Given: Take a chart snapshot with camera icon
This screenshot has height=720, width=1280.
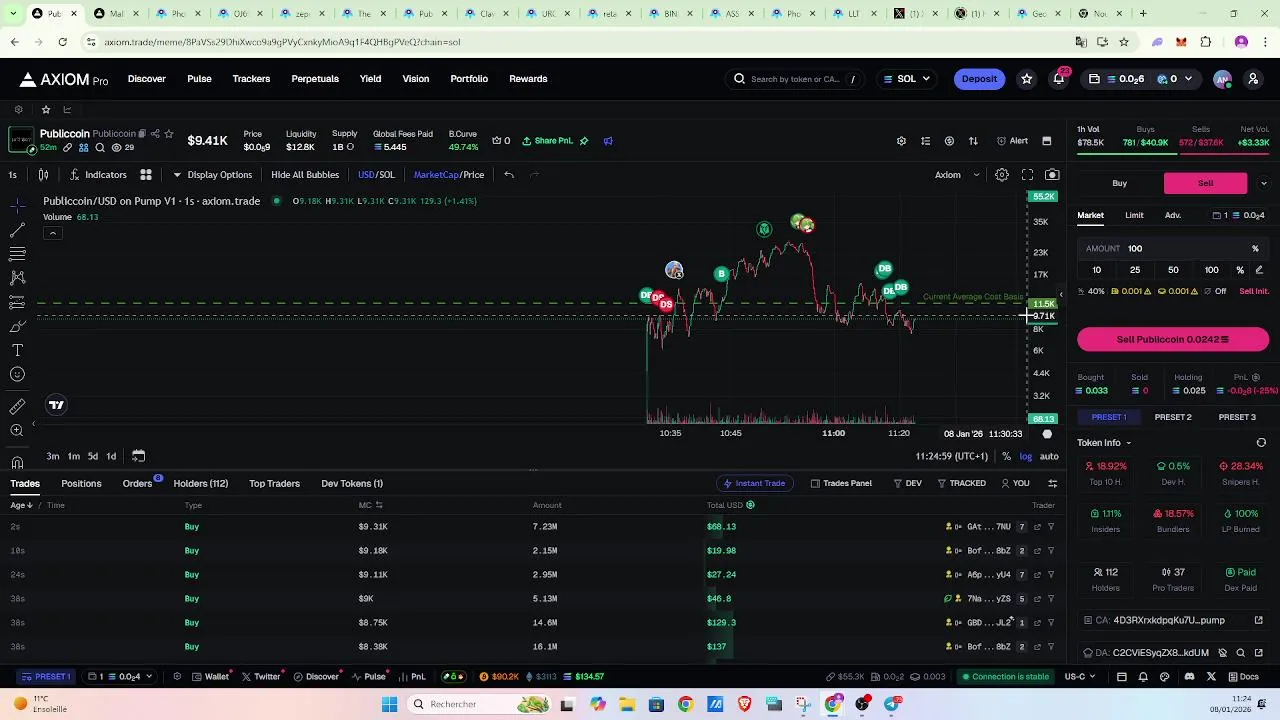Looking at the screenshot, I should (1052, 175).
